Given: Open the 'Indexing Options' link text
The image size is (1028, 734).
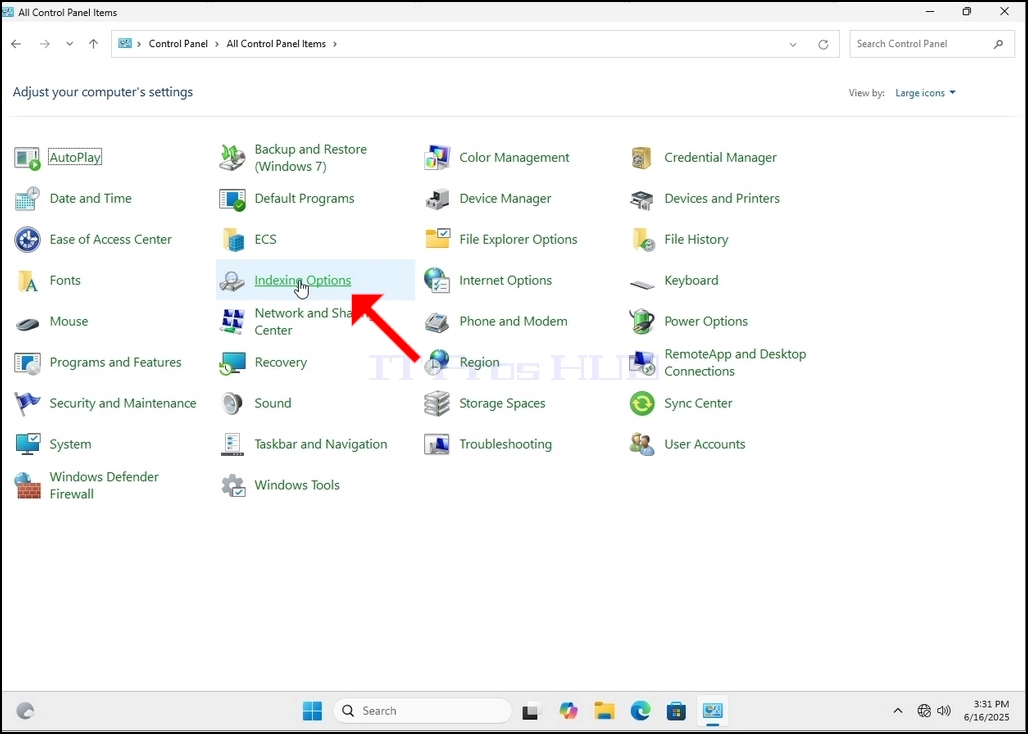Looking at the screenshot, I should 303,280.
